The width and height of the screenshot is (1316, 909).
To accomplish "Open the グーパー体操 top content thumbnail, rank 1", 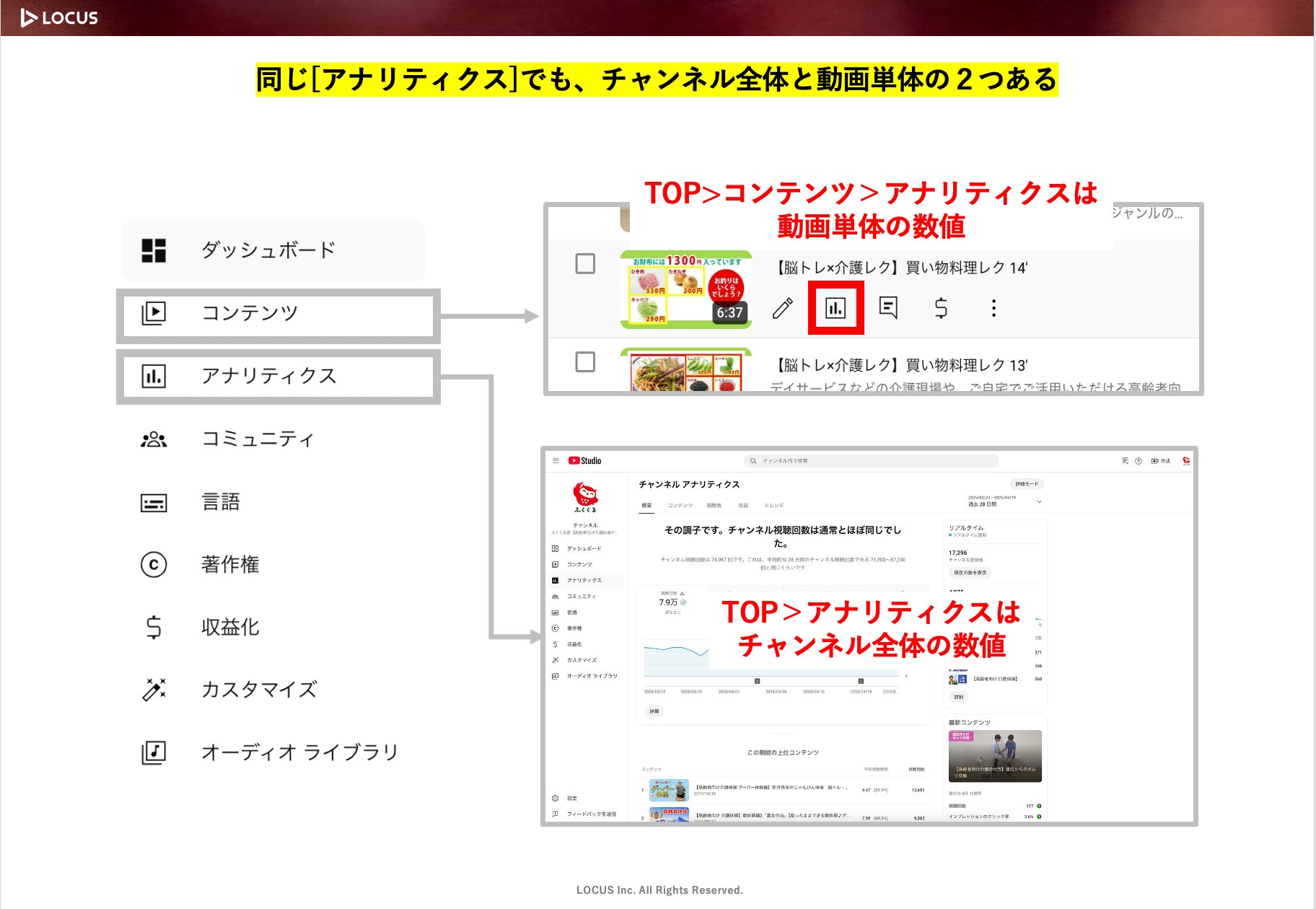I will (669, 790).
